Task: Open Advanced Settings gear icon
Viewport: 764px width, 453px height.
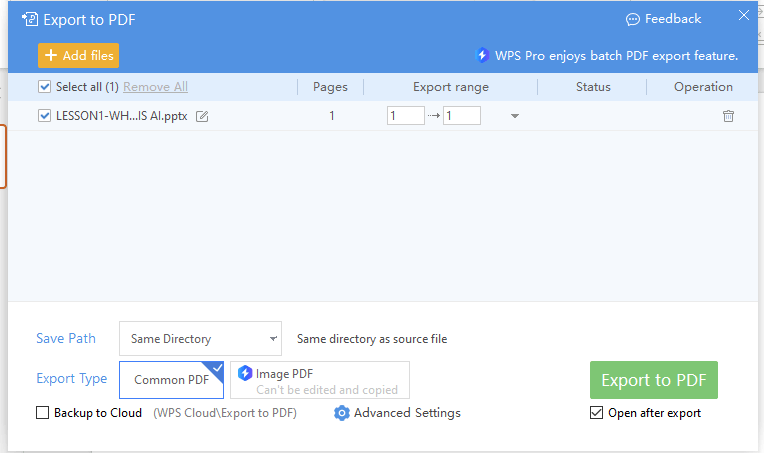Action: [x=342, y=413]
